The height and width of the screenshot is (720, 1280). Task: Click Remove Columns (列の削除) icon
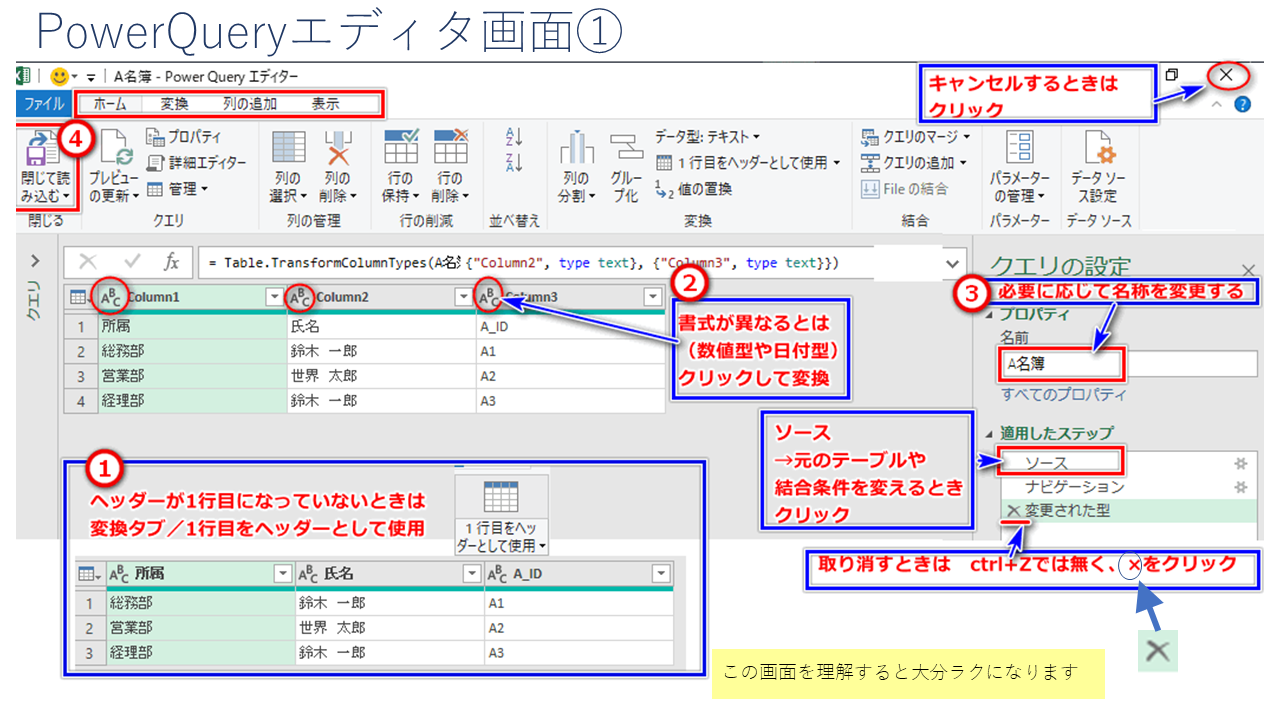click(338, 147)
